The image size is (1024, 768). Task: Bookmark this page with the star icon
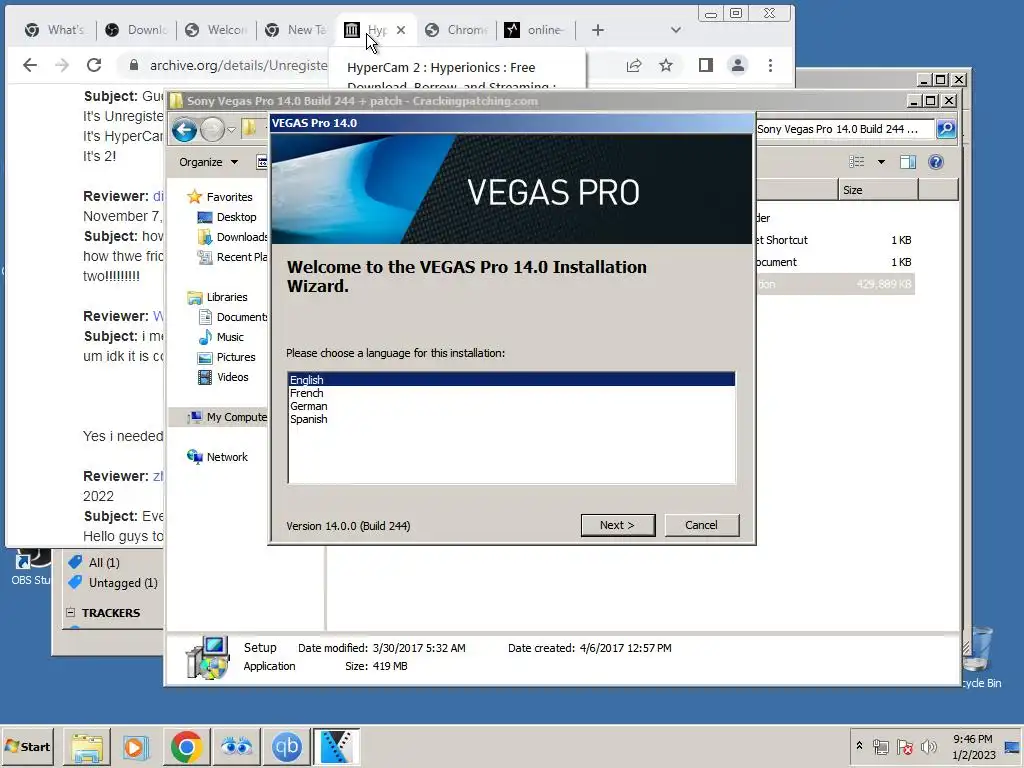tap(665, 65)
